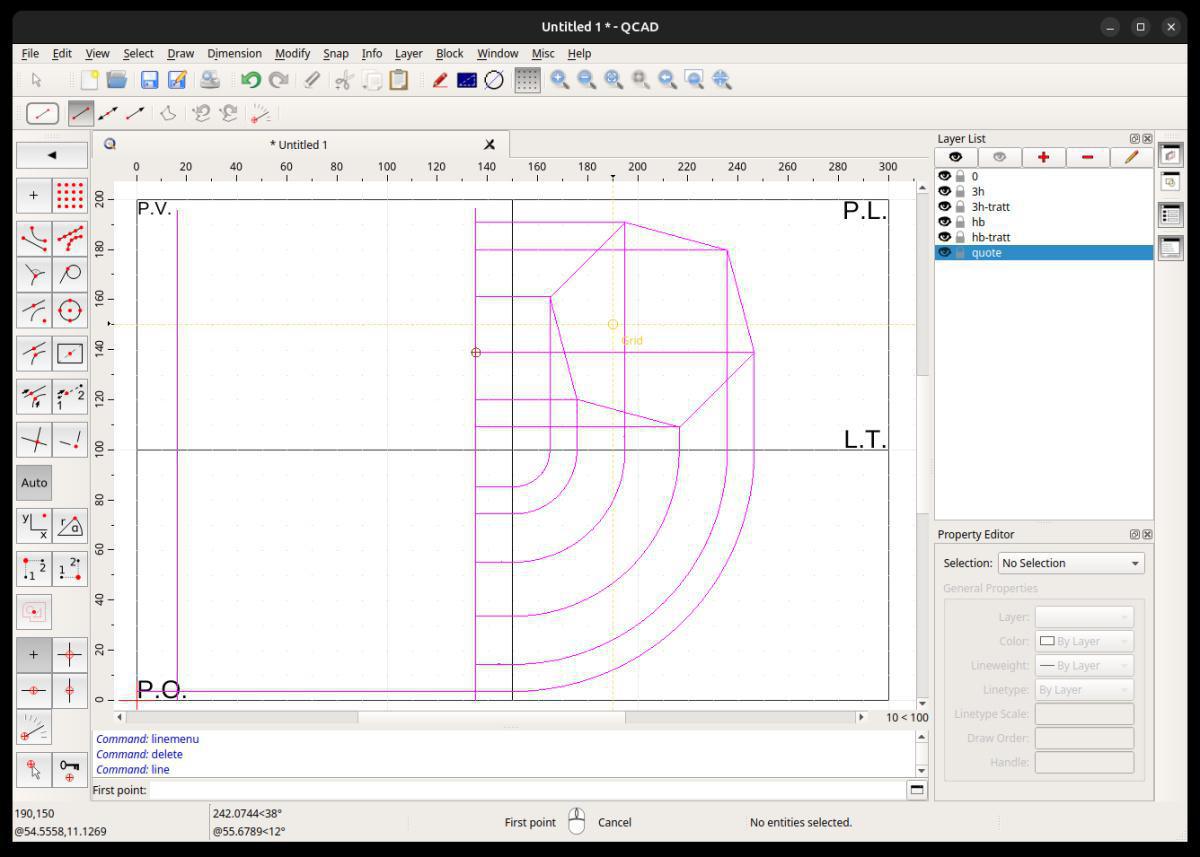
Task: Click the Zoom In magnifier icon
Action: click(560, 80)
